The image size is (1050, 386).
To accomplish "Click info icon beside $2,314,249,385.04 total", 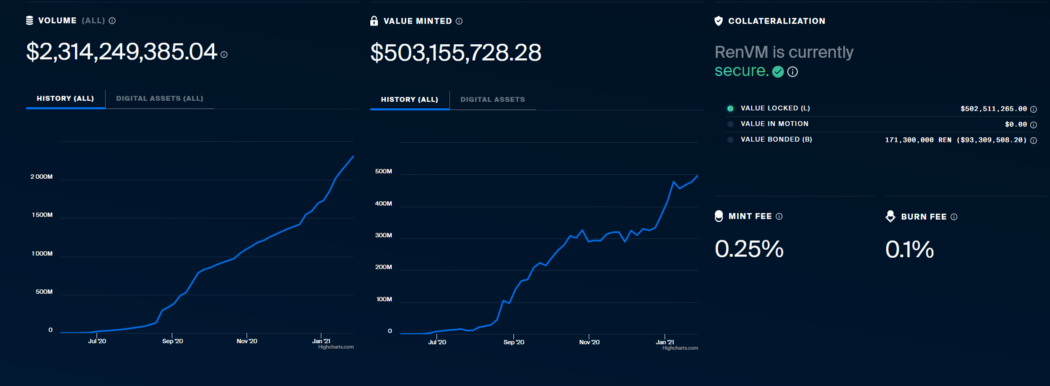I will tap(224, 54).
